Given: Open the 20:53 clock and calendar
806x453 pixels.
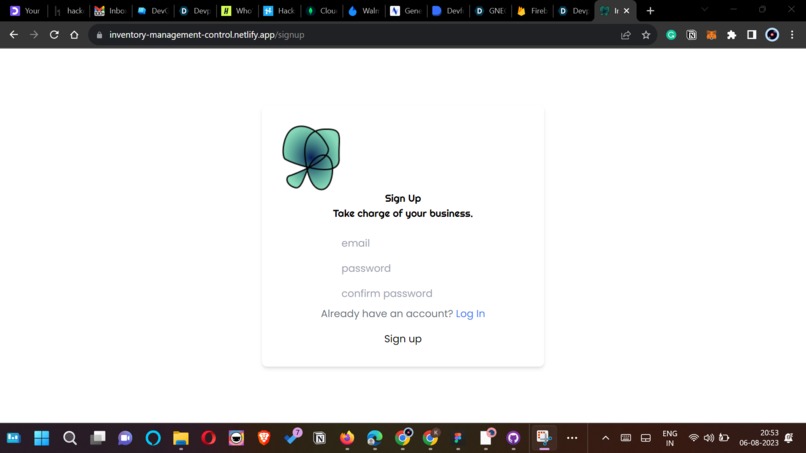Looking at the screenshot, I should click(759, 438).
